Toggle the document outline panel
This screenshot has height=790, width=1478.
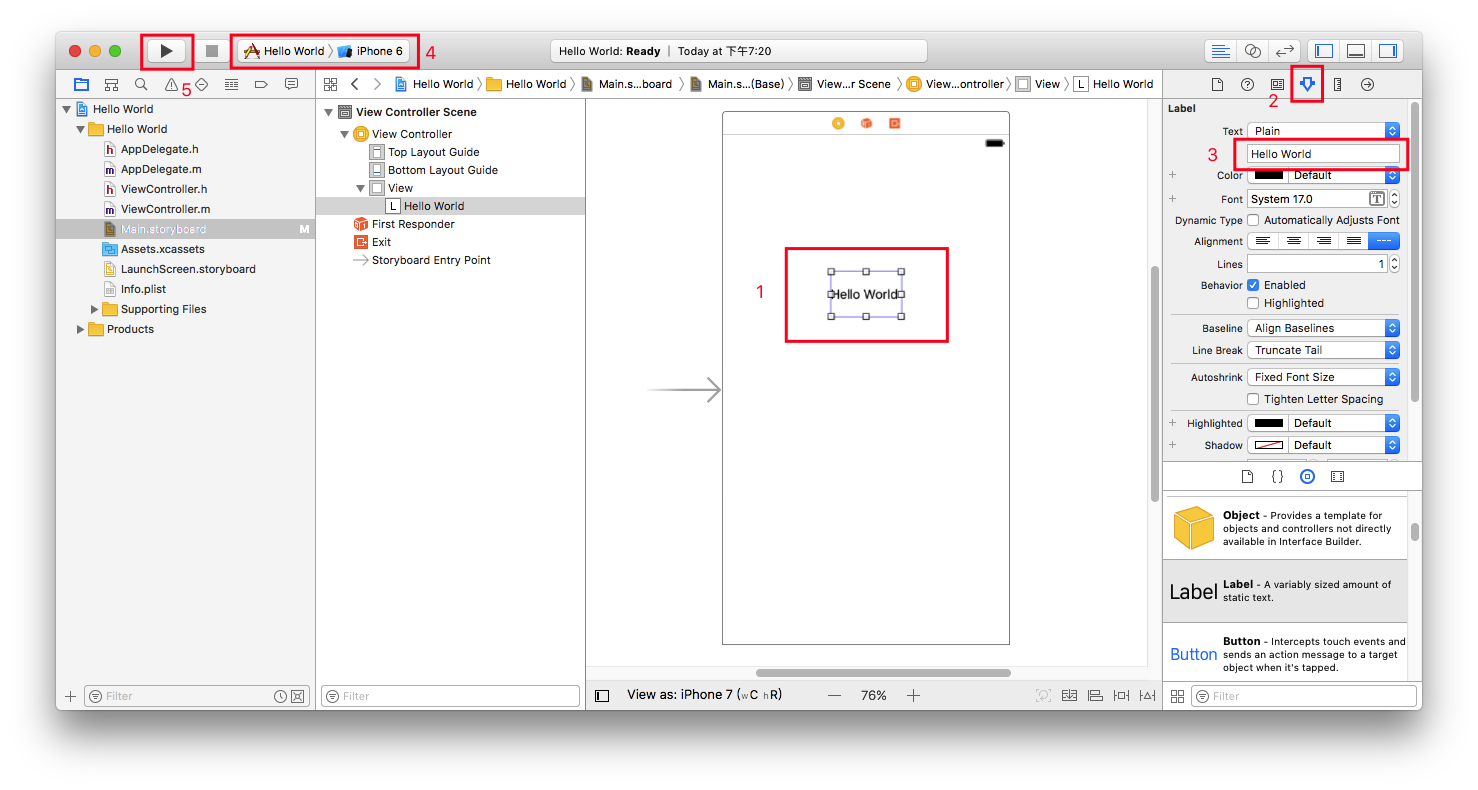[x=602, y=695]
